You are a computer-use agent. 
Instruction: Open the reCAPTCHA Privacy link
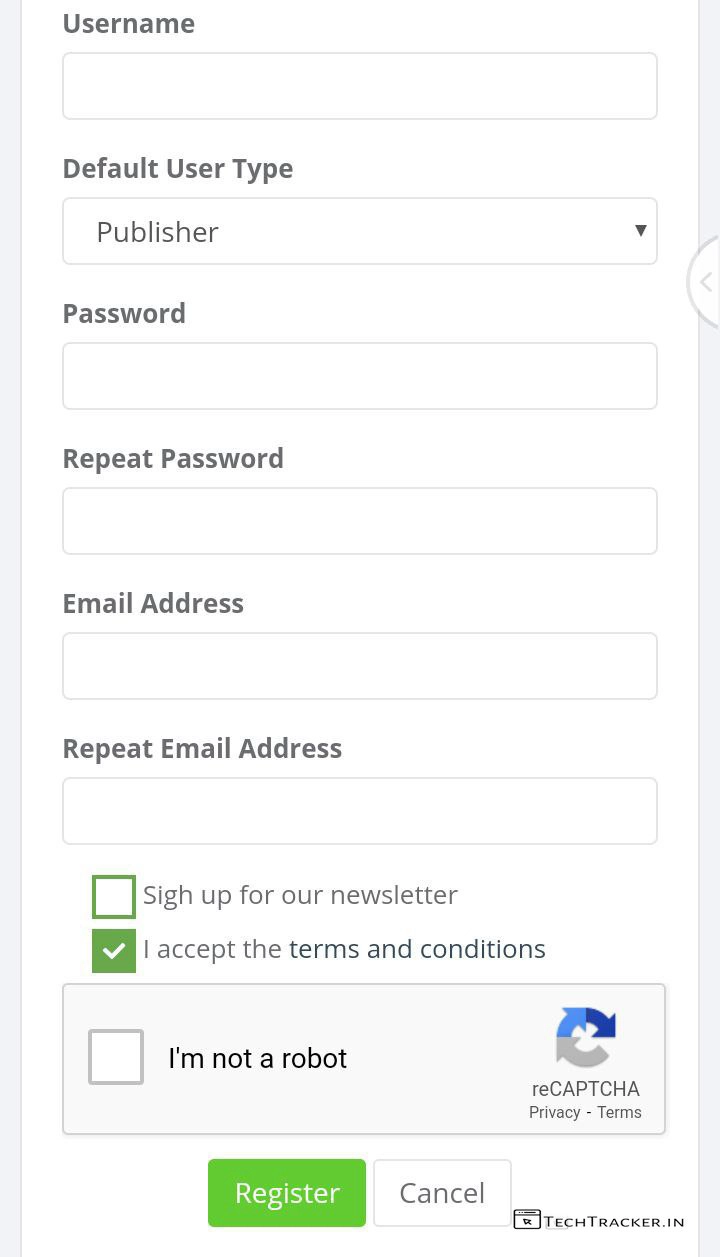pos(554,1112)
